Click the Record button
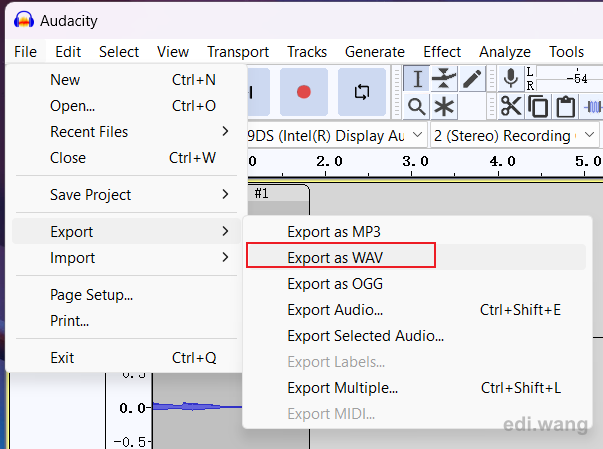 (x=304, y=92)
